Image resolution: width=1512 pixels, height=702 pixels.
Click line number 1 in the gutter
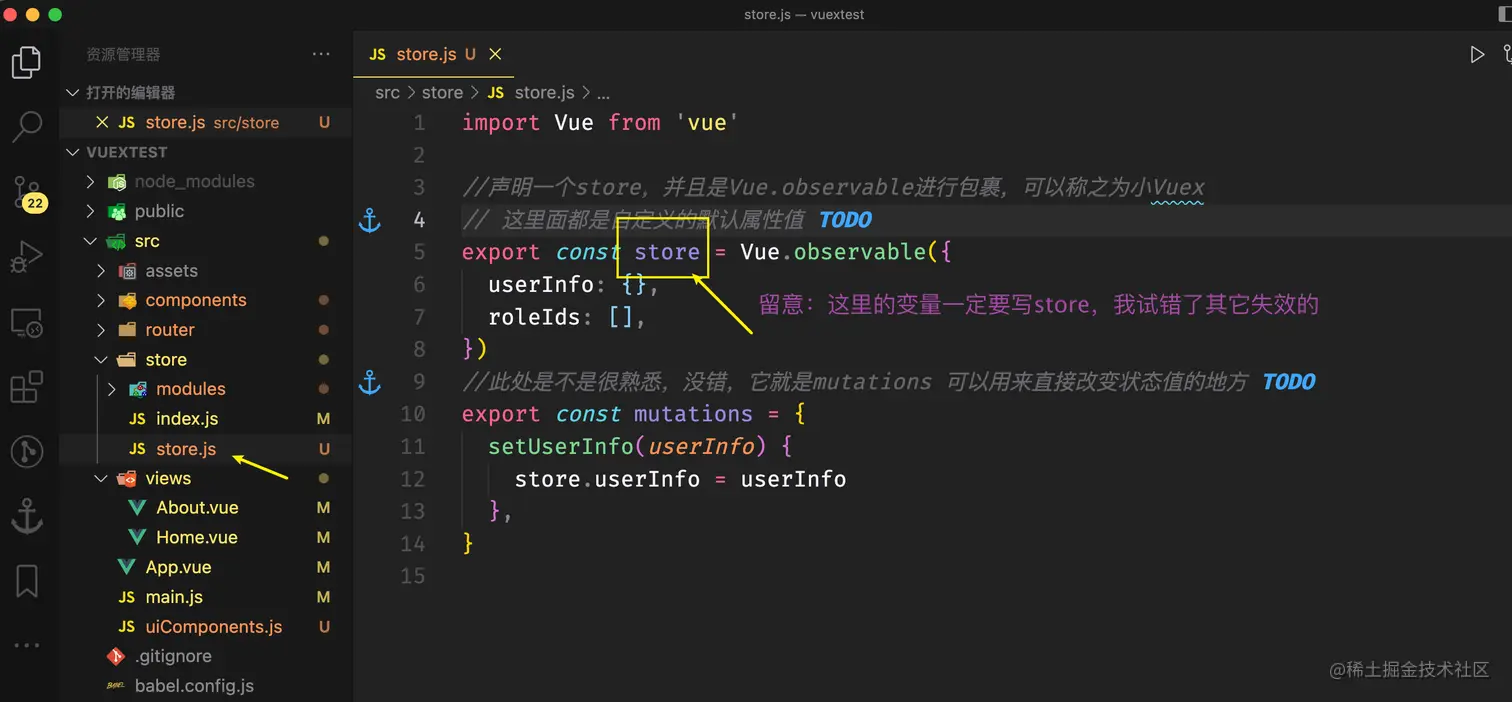(x=419, y=123)
